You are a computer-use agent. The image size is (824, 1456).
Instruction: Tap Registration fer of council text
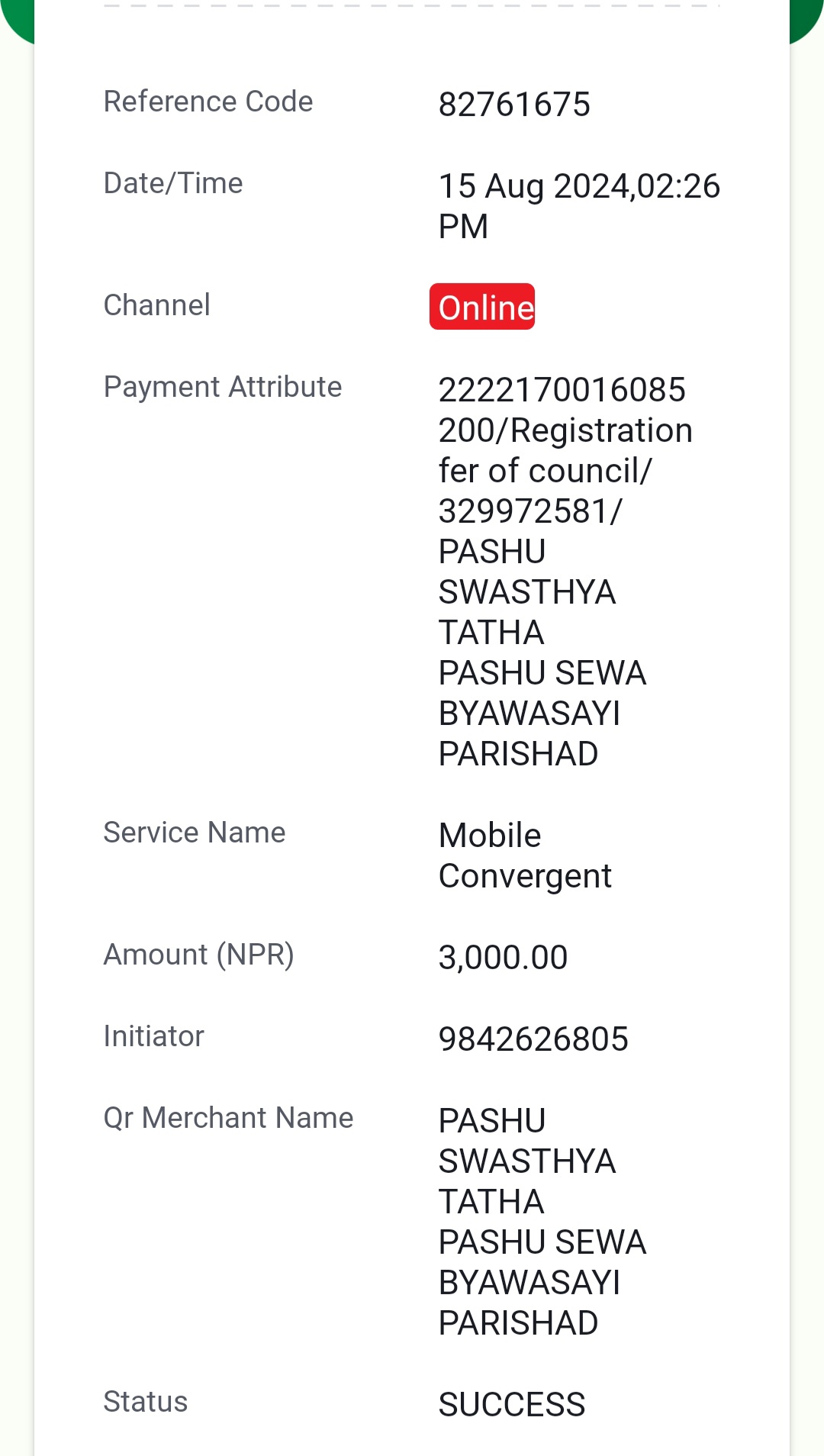pyautogui.click(x=566, y=450)
